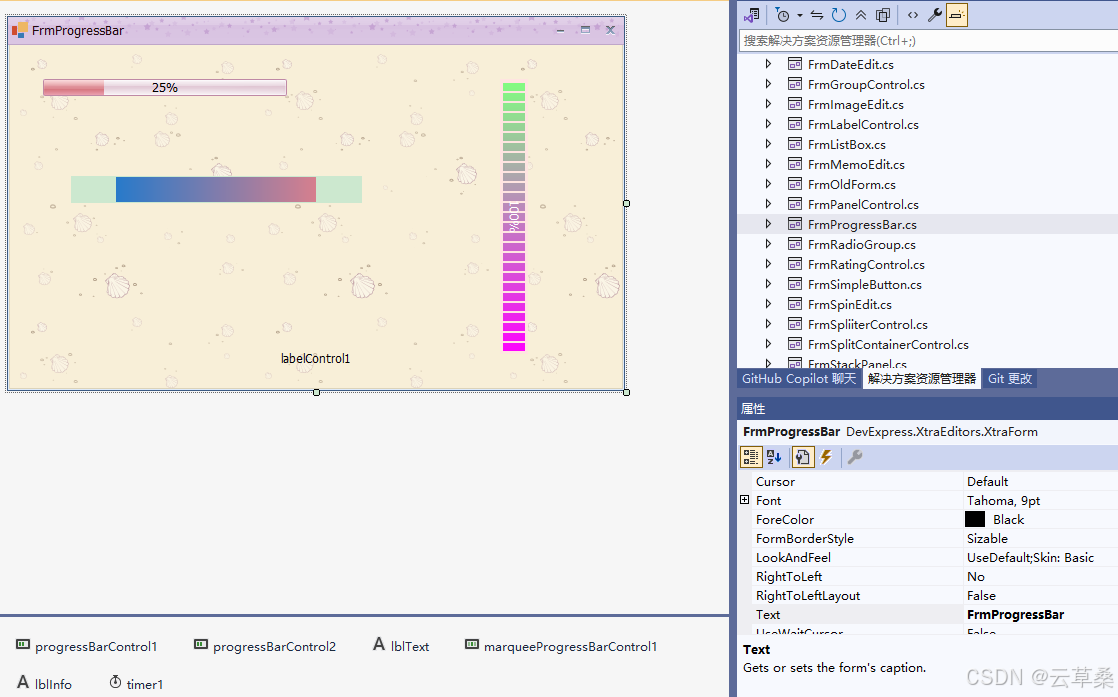Click the Property Pages wrench icon
The image size is (1118, 697).
click(855, 457)
